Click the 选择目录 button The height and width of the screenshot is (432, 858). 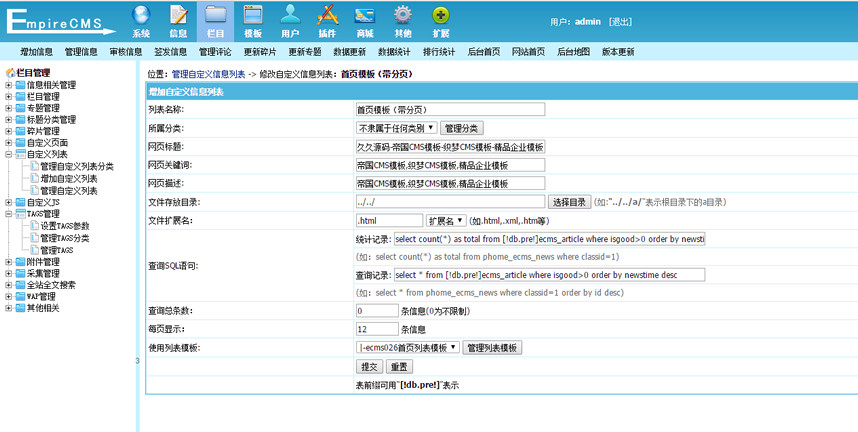tap(569, 202)
